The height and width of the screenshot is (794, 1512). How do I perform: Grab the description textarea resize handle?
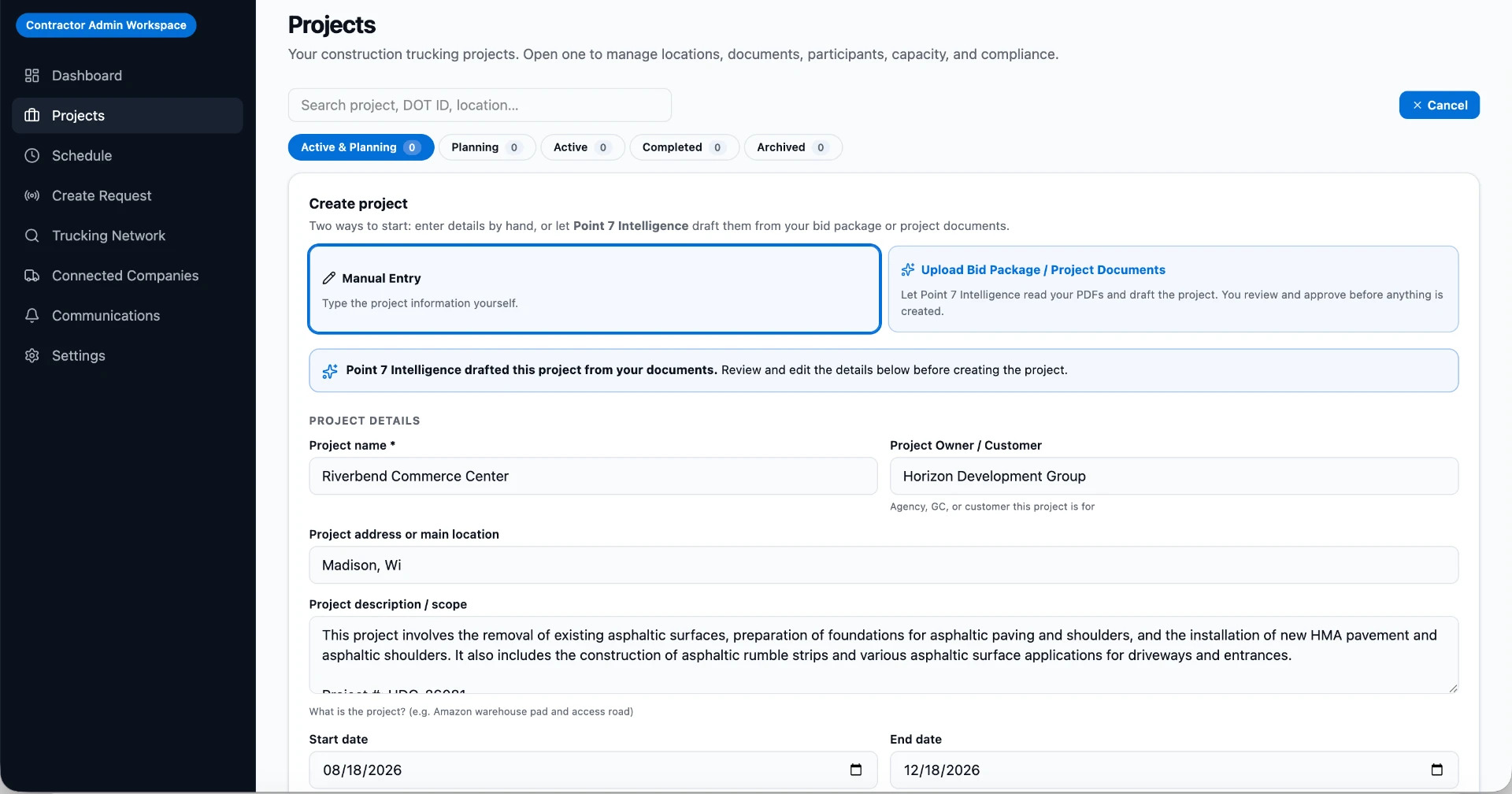1453,688
